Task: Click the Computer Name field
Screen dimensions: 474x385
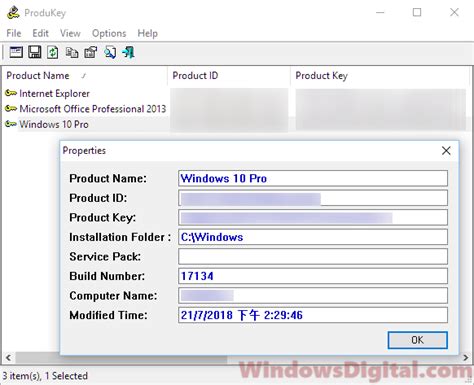Action: pos(313,295)
